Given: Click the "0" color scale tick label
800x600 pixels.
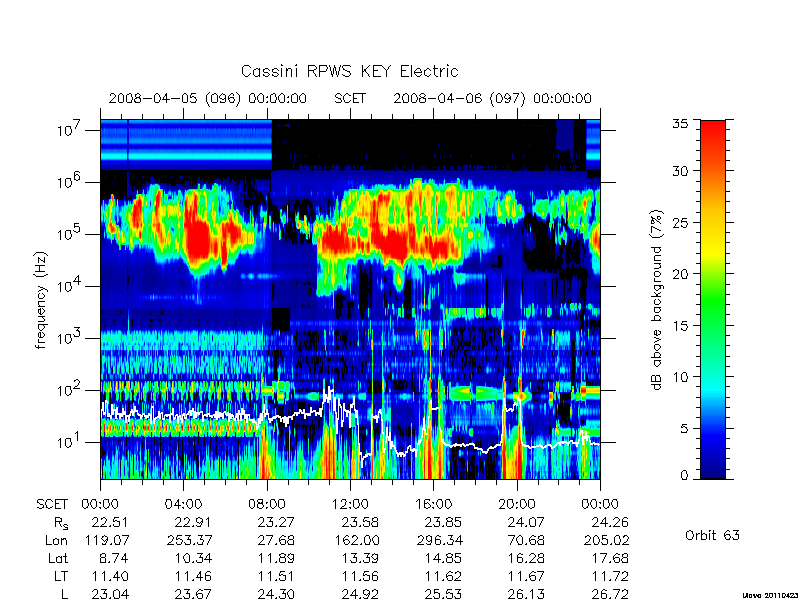Looking at the screenshot, I should tap(684, 475).
